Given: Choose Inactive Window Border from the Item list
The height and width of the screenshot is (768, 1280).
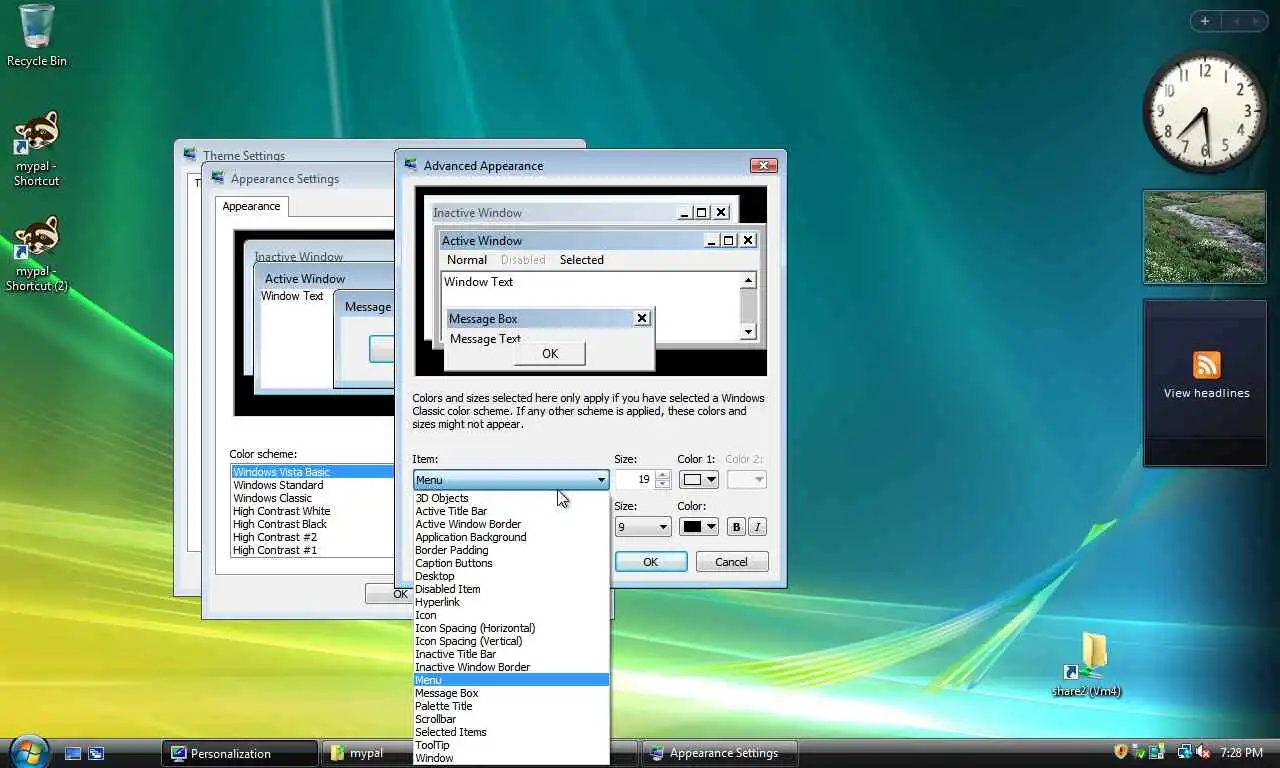Looking at the screenshot, I should (x=511, y=667).
